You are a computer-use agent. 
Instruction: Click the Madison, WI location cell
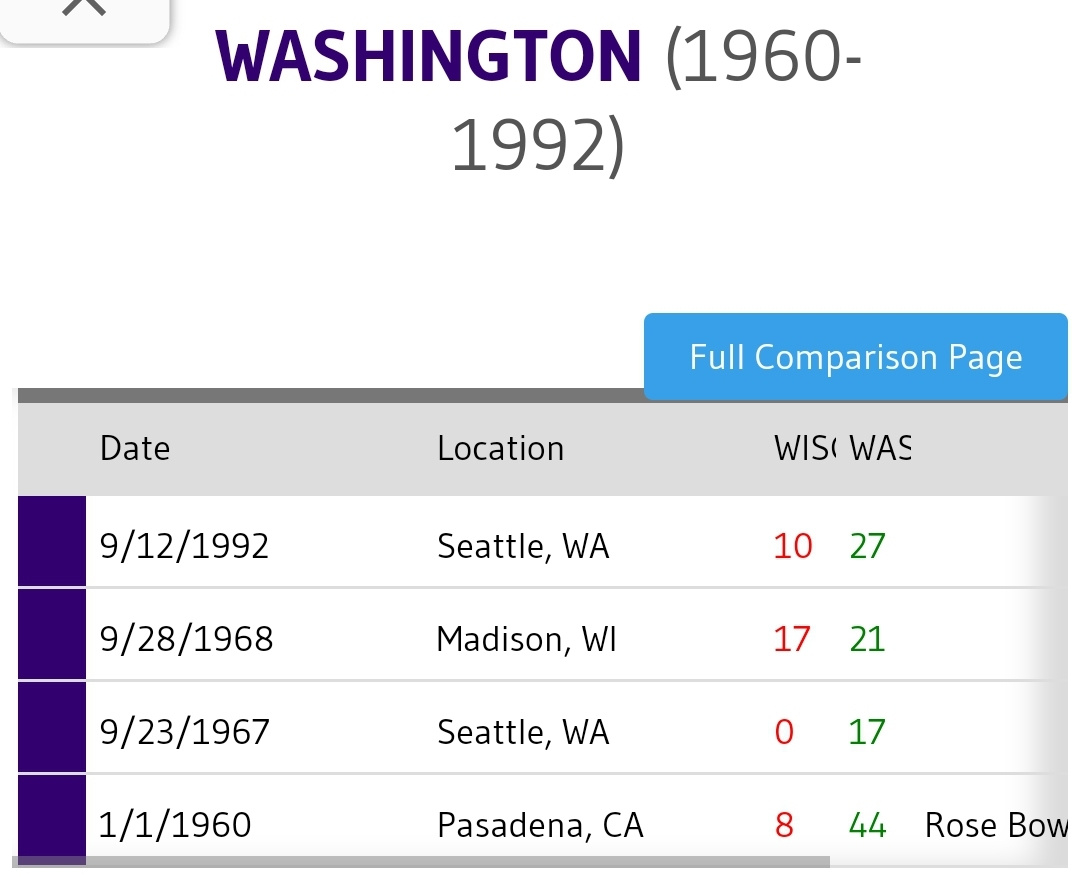tap(526, 639)
